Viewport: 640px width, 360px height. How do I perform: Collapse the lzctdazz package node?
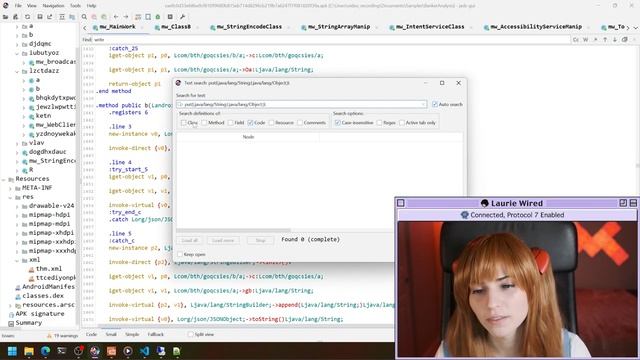point(17,71)
